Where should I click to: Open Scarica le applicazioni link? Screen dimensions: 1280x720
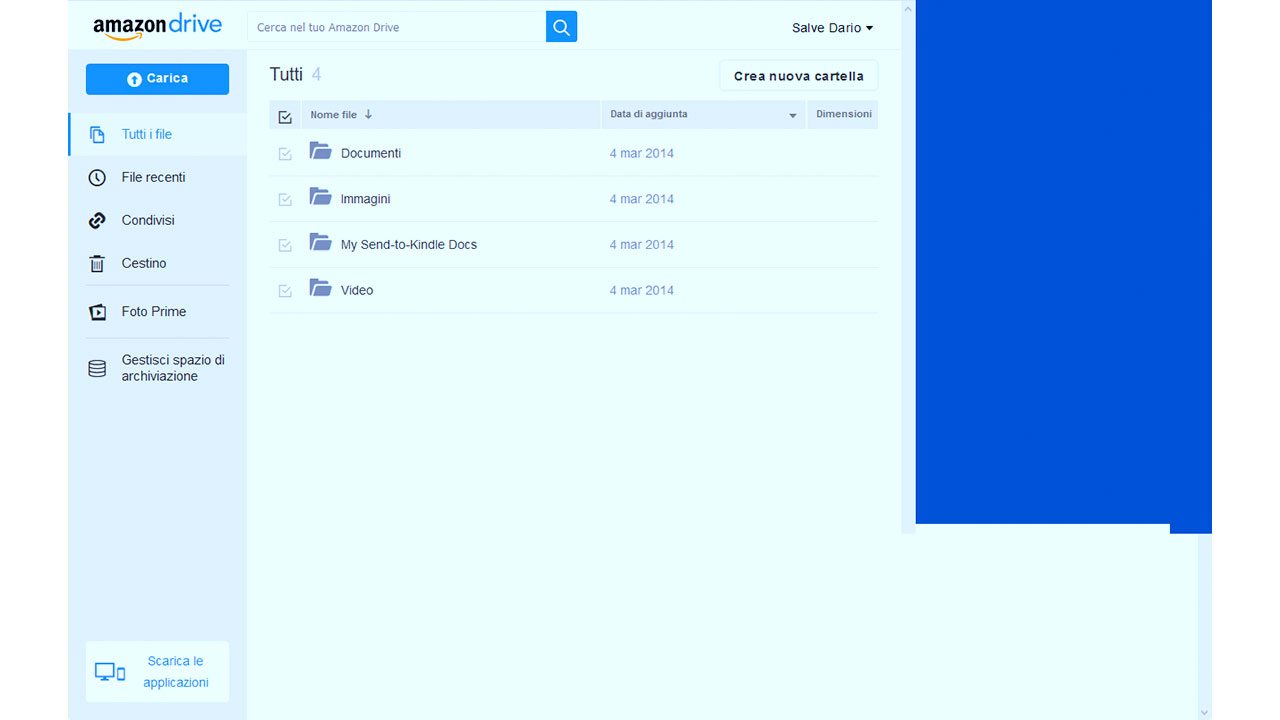click(176, 671)
